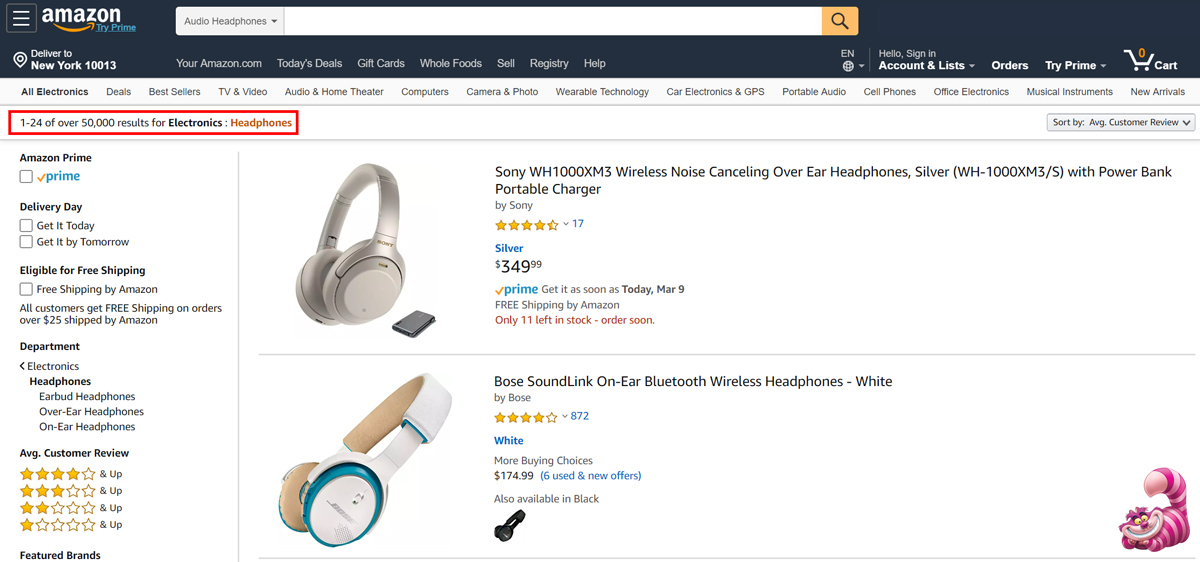Open the shopping cart

[x=1150, y=61]
